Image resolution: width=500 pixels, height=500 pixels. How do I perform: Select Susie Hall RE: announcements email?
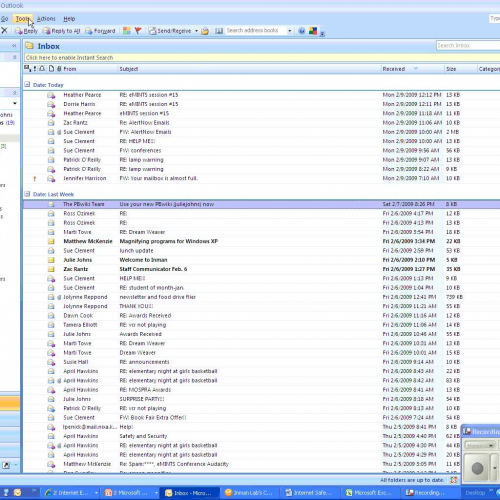[262, 362]
